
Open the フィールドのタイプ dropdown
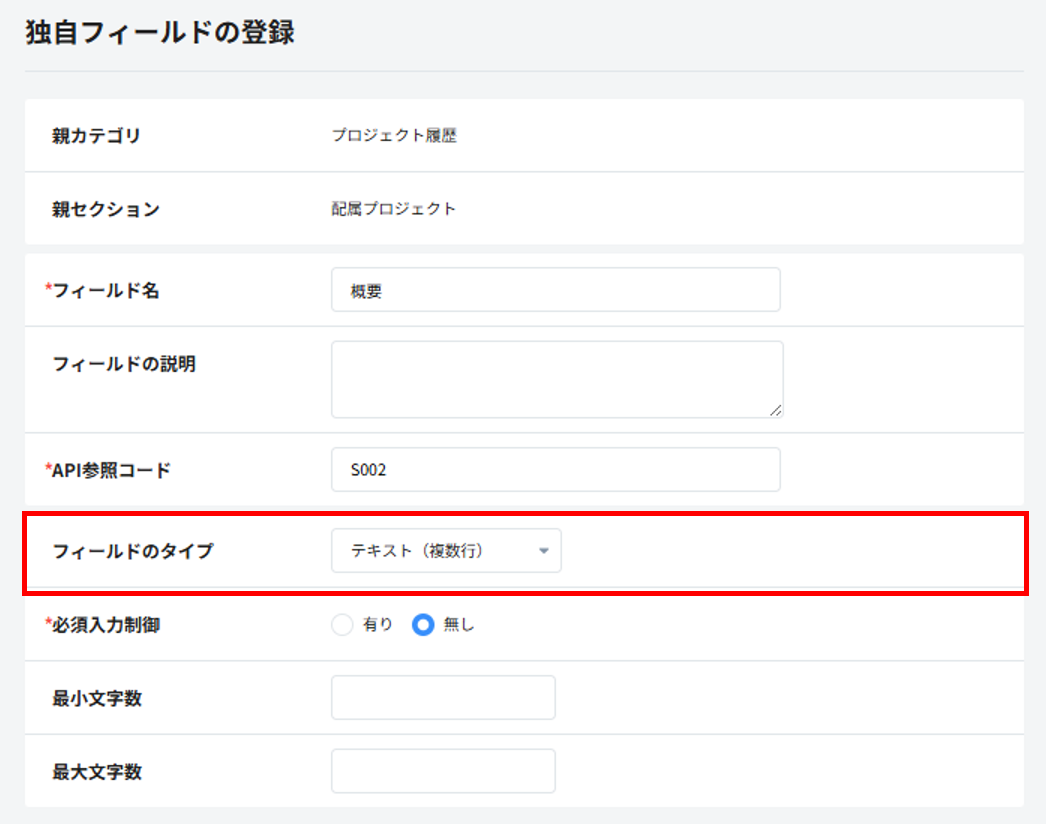pyautogui.click(x=445, y=551)
